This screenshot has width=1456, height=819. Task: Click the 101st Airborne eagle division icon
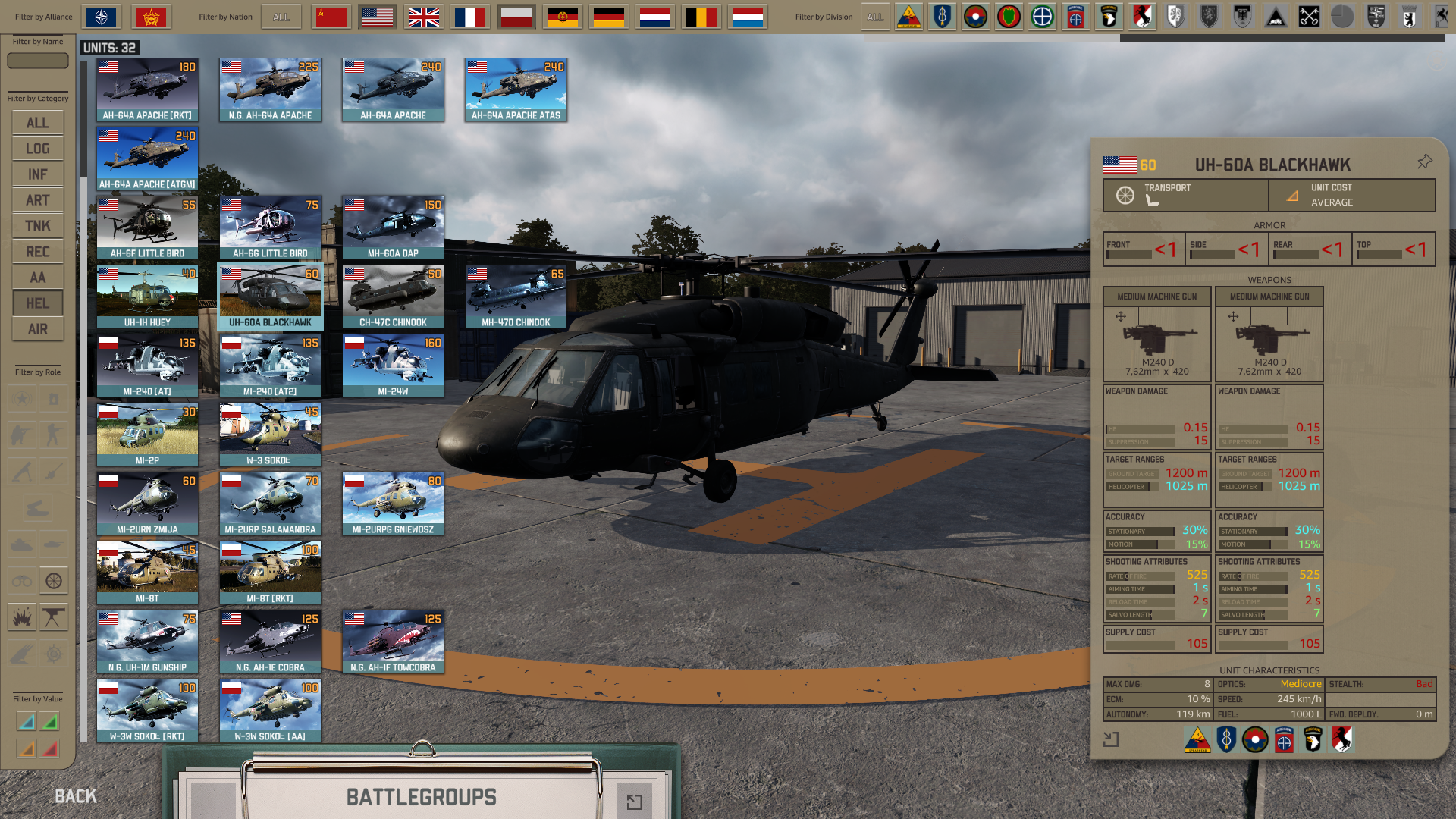(1109, 17)
